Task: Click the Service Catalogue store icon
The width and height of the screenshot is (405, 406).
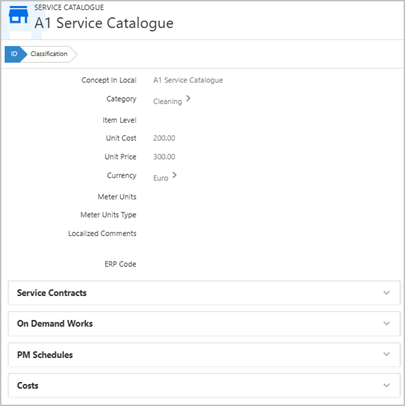Action: (18, 15)
